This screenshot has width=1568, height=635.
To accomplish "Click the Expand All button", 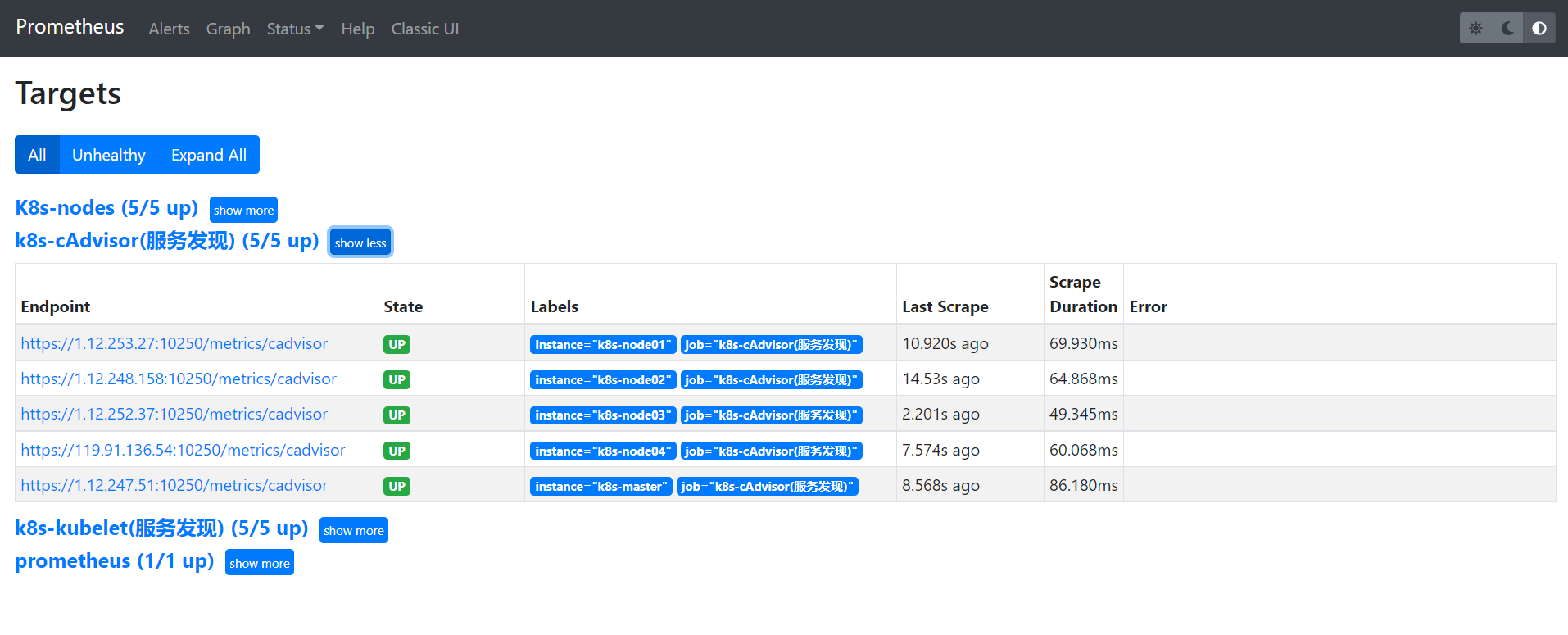I will click(x=209, y=155).
